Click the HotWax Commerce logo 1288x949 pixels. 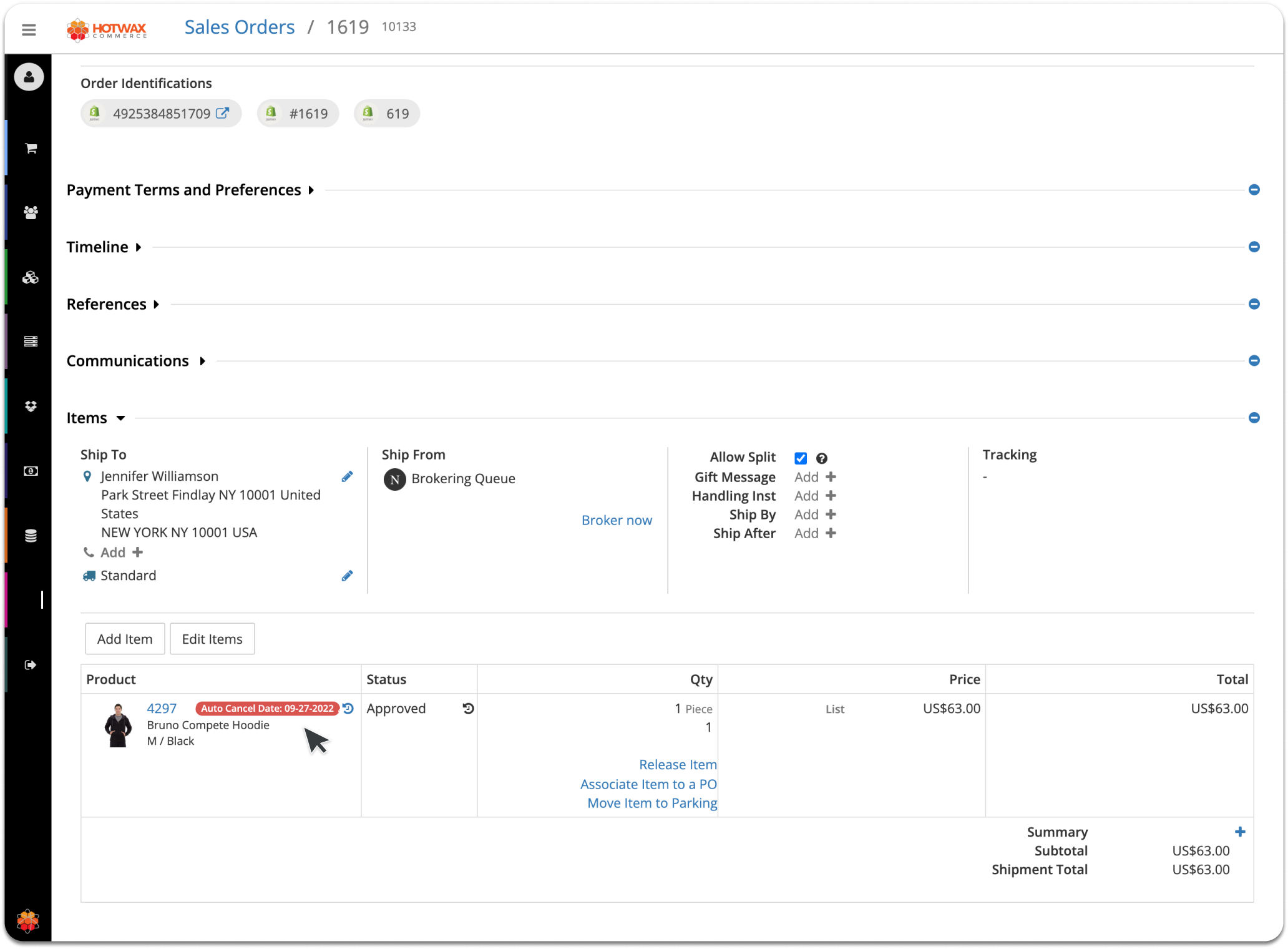point(107,29)
